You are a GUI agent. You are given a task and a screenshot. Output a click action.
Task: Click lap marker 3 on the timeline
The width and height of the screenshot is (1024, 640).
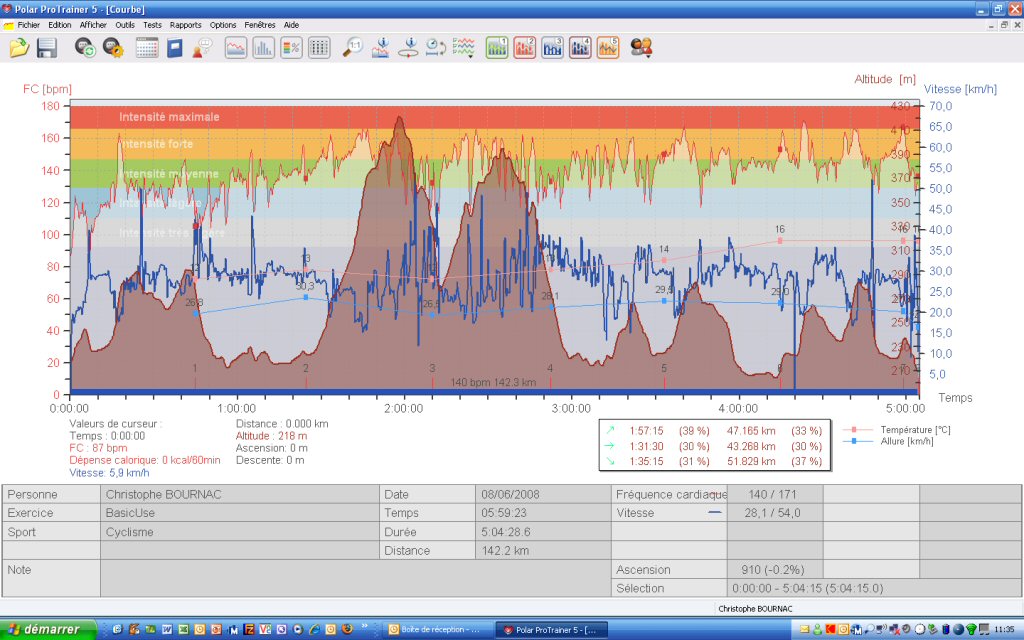(x=432, y=368)
